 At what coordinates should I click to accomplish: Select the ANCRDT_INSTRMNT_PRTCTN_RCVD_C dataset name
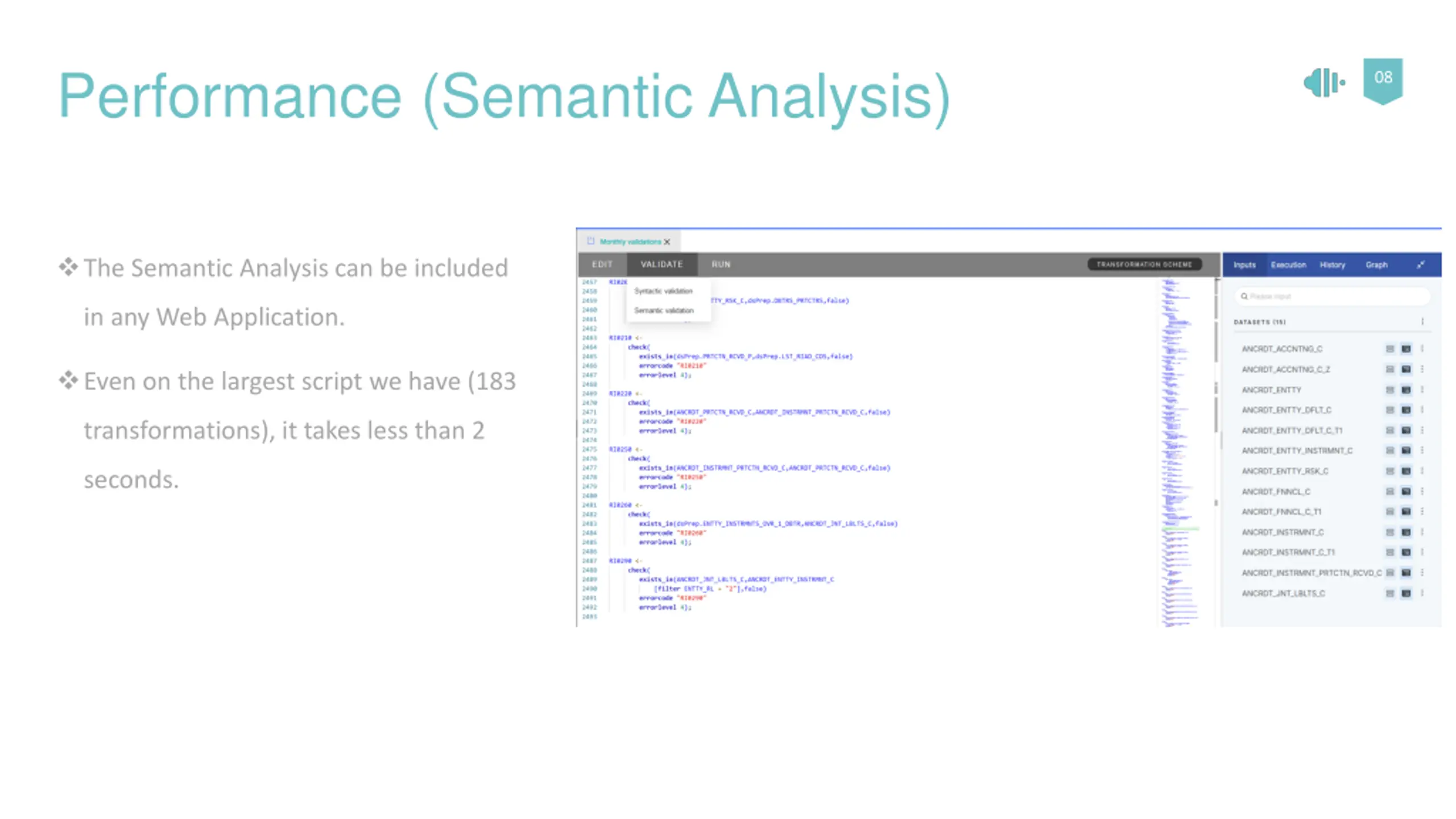[x=1312, y=573]
